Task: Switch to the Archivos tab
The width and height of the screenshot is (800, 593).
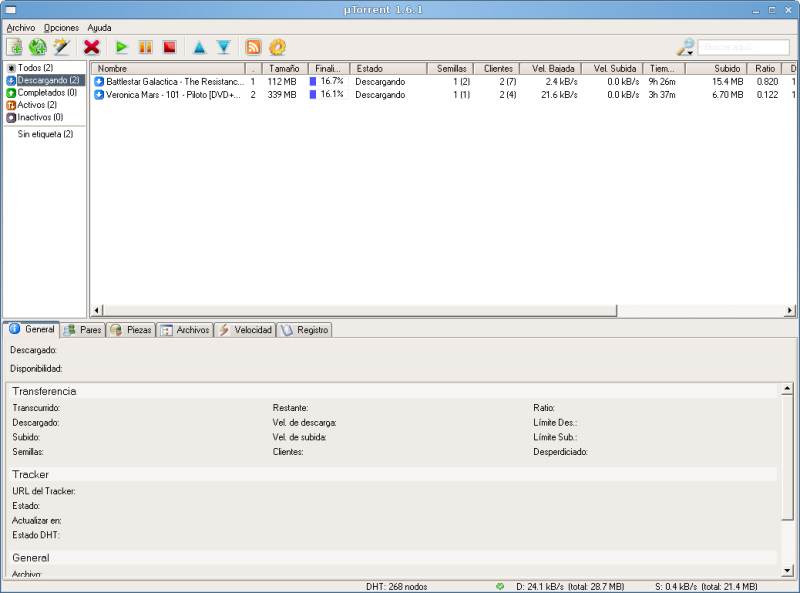Action: click(185, 330)
